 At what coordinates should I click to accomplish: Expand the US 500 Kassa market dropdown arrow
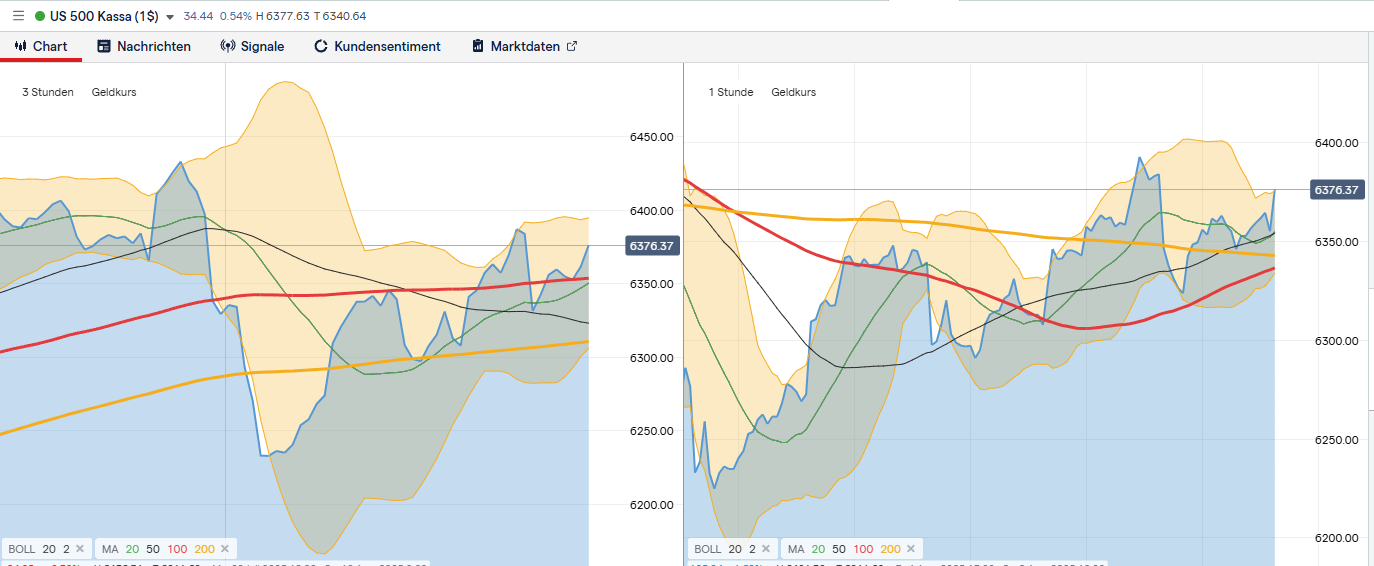(170, 17)
